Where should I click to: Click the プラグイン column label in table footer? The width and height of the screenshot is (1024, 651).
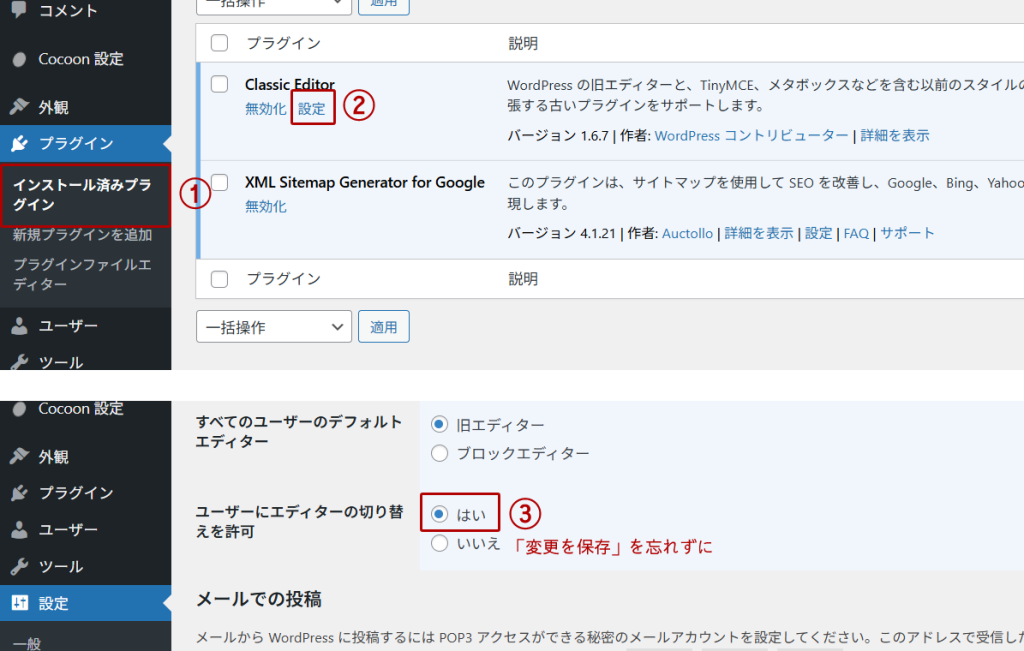coord(284,279)
